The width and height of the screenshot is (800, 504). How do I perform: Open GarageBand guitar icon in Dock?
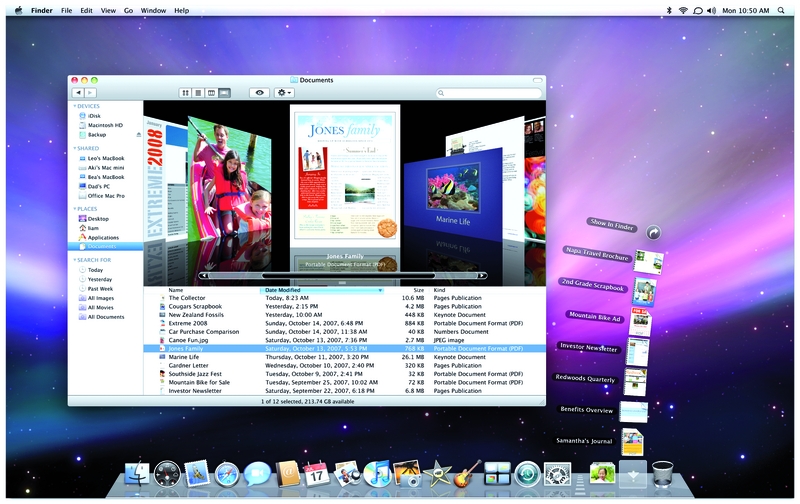[x=467, y=473]
